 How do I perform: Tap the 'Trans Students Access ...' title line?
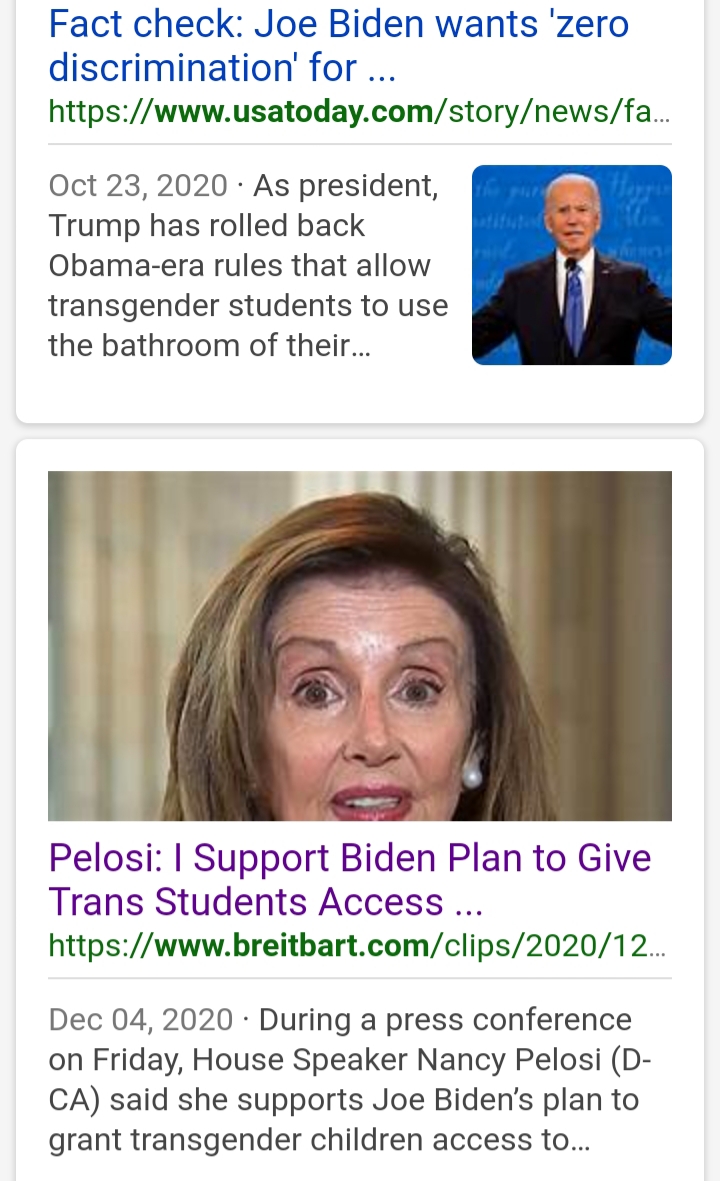point(266,902)
